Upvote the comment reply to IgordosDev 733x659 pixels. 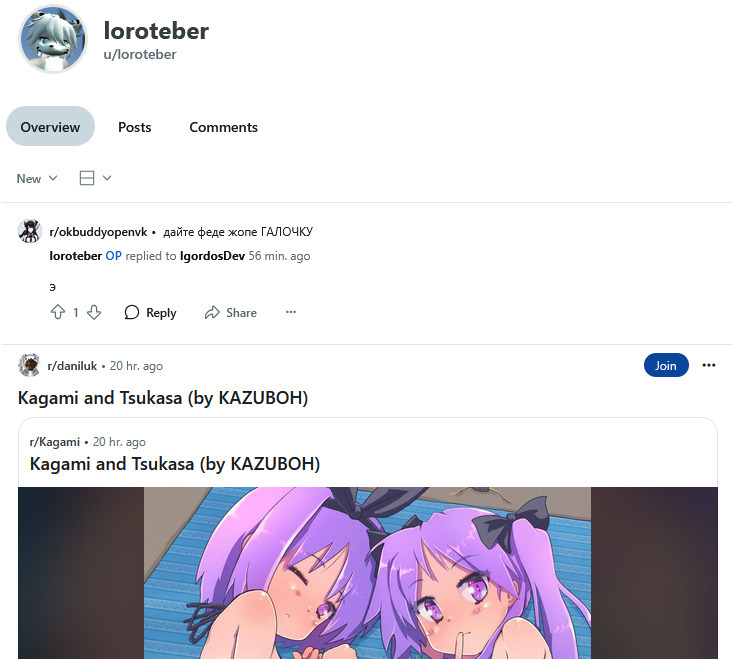[x=58, y=312]
